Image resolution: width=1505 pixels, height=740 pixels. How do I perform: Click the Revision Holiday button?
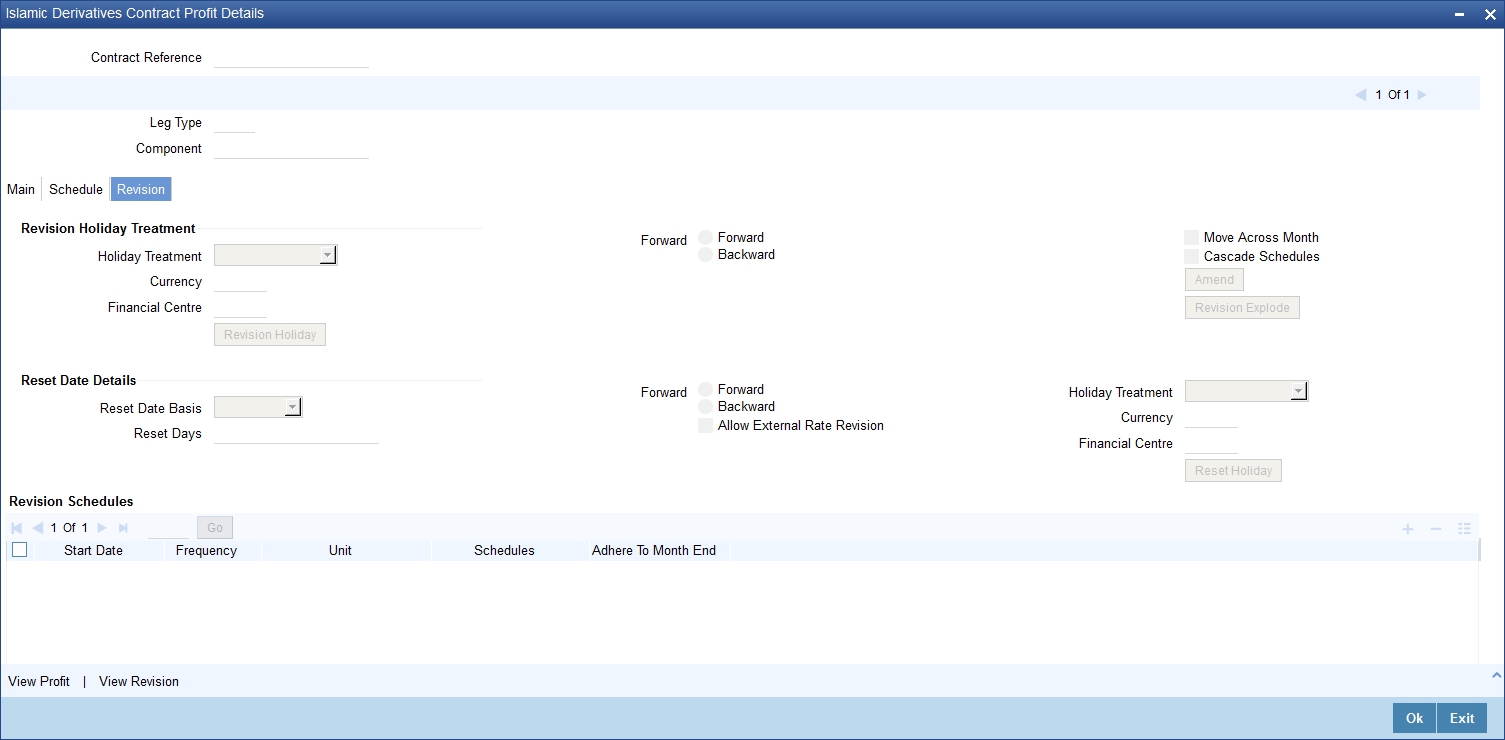tap(270, 335)
